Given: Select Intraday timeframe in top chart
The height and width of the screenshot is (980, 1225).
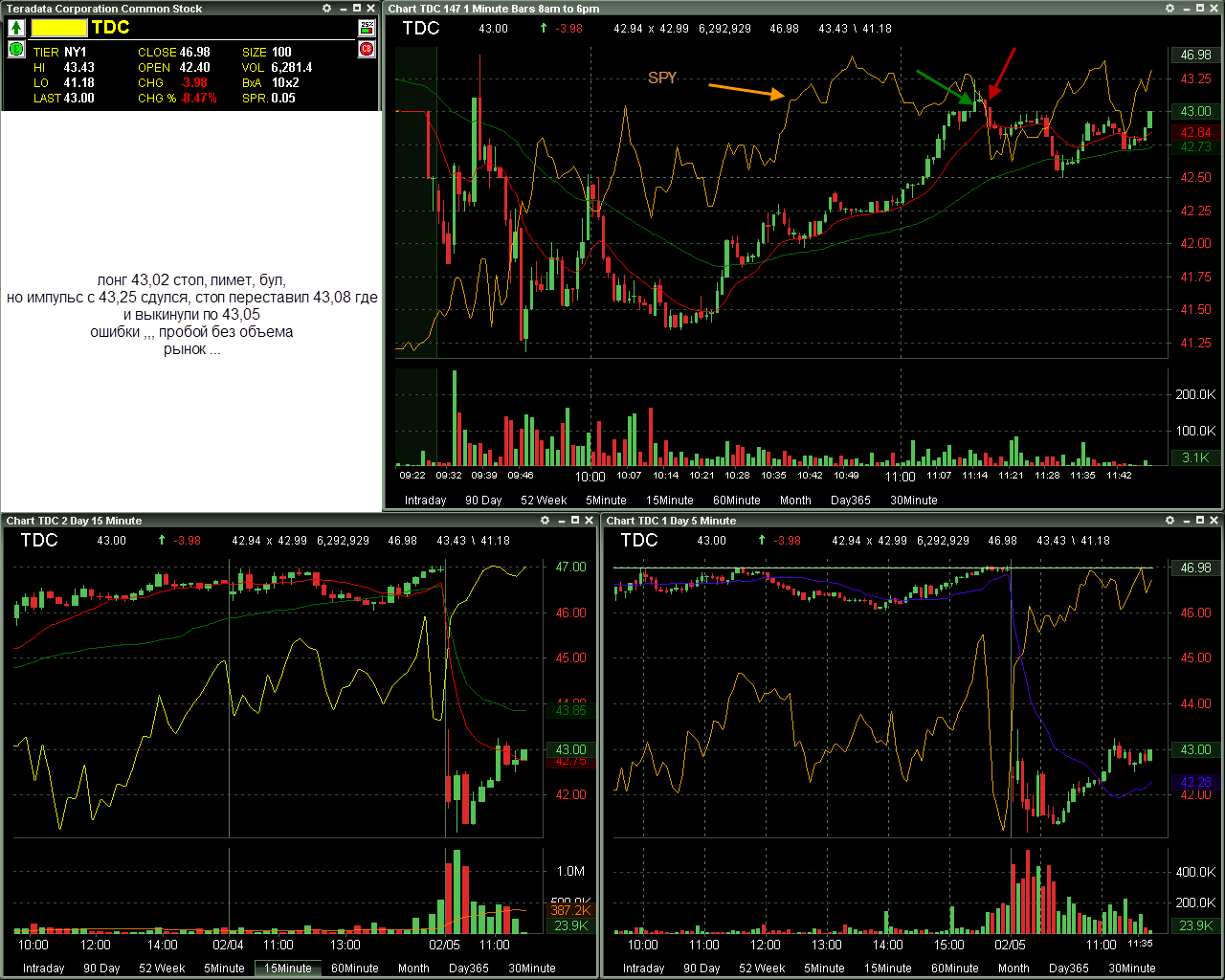Looking at the screenshot, I should (426, 501).
